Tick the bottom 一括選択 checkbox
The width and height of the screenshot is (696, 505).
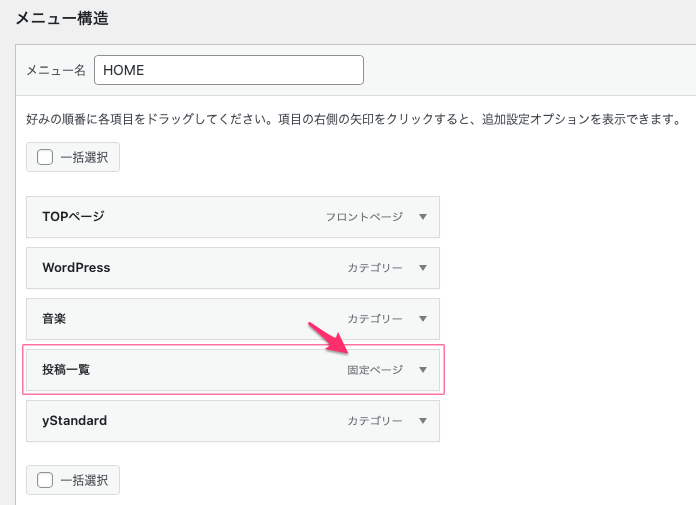45,480
